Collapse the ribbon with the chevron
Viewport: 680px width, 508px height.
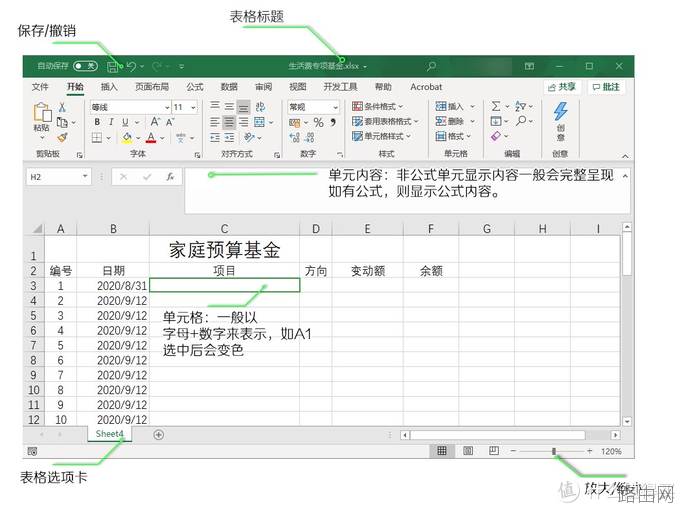[x=625, y=155]
